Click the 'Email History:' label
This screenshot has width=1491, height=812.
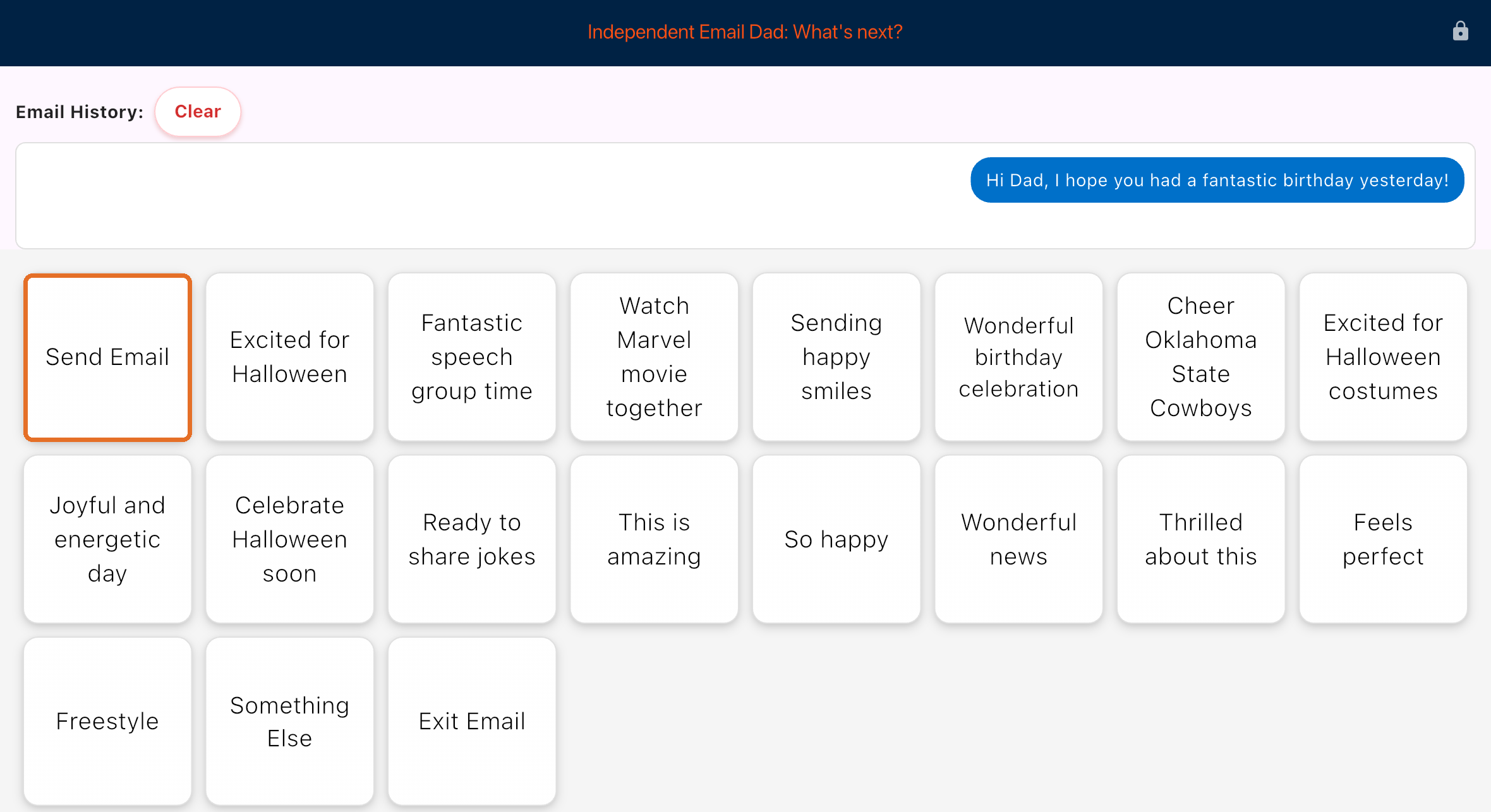tap(80, 112)
